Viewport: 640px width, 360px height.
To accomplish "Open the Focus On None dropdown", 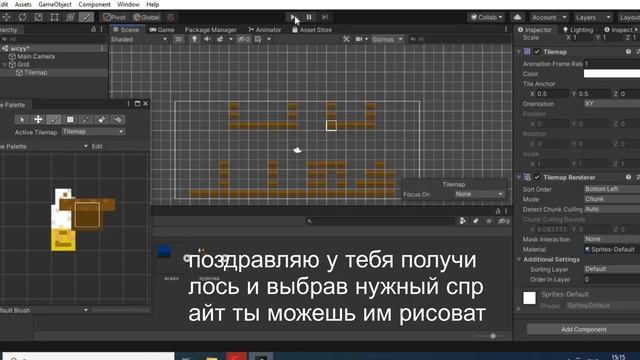I will click(479, 194).
